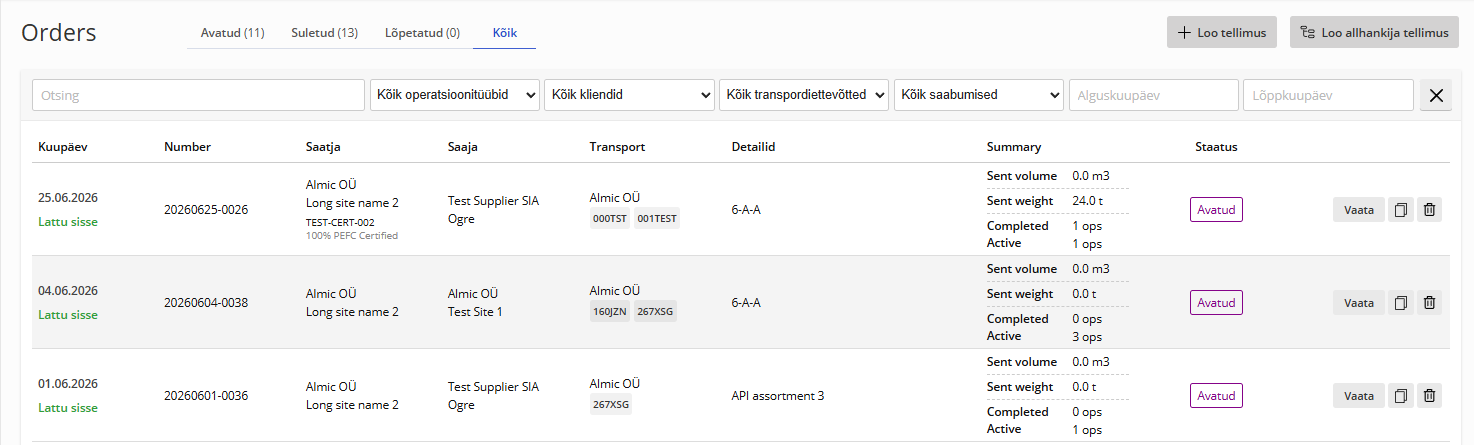Open Kõik operatsioonitüübid dropdown
This screenshot has width=1474, height=445.
tap(455, 95)
